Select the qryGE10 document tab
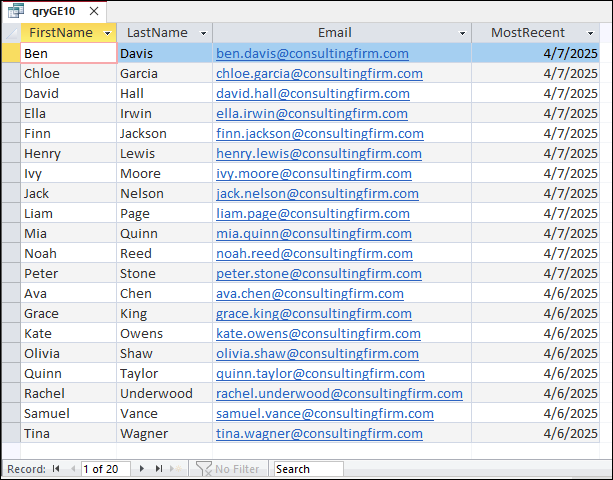This screenshot has height=480, width=613. 54,11
